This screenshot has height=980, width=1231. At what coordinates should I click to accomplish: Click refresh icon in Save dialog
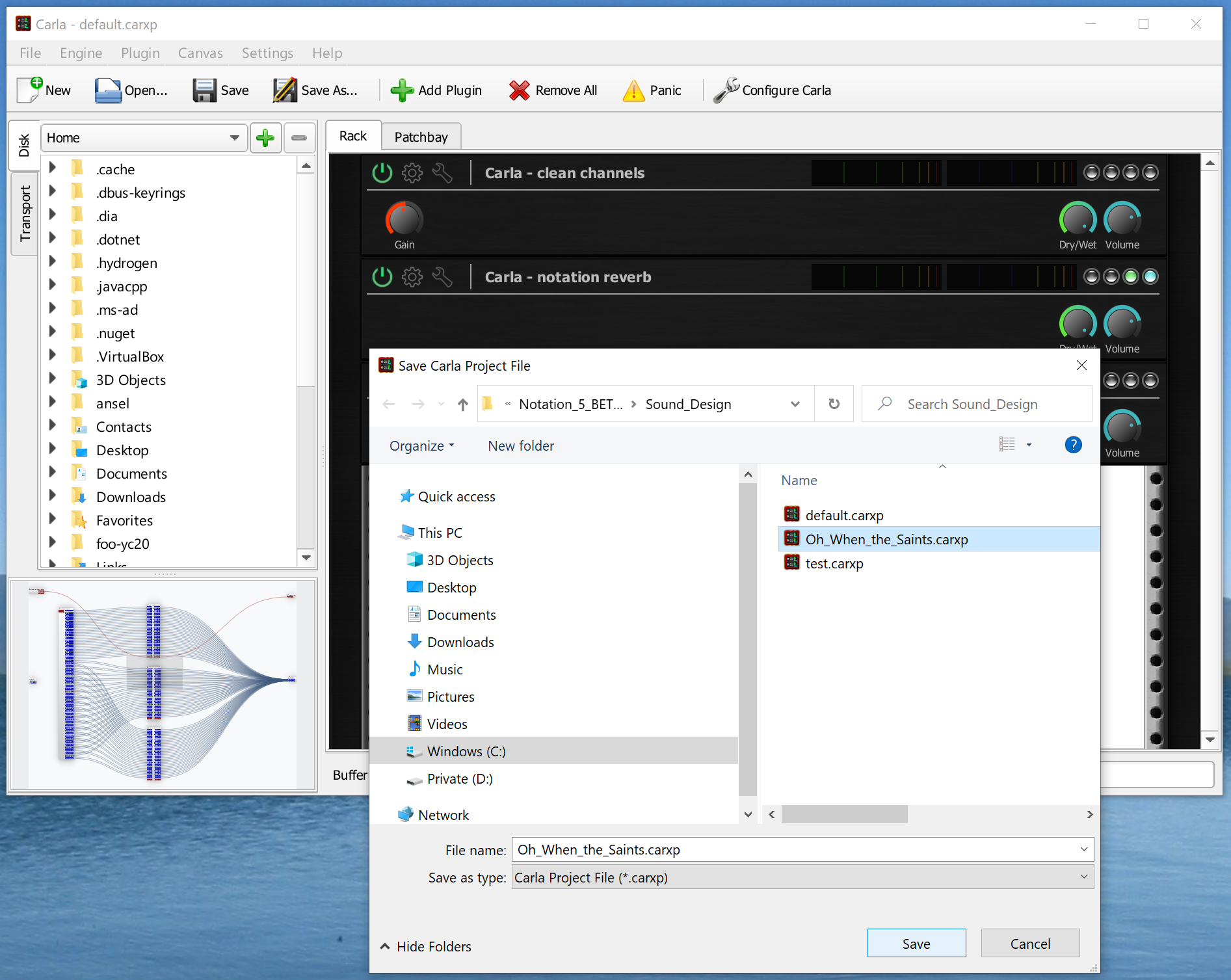coord(834,404)
